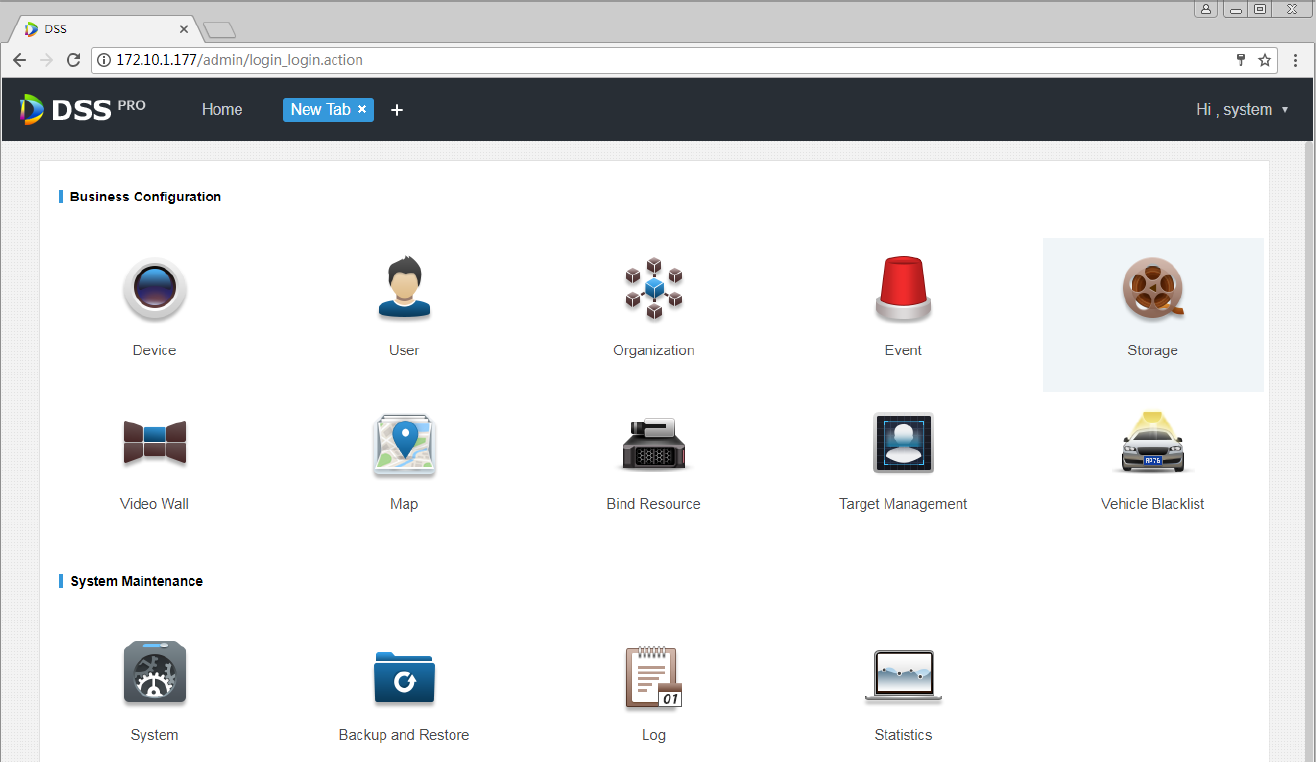
Task: Click the Business Configuration heading
Action: 145,197
